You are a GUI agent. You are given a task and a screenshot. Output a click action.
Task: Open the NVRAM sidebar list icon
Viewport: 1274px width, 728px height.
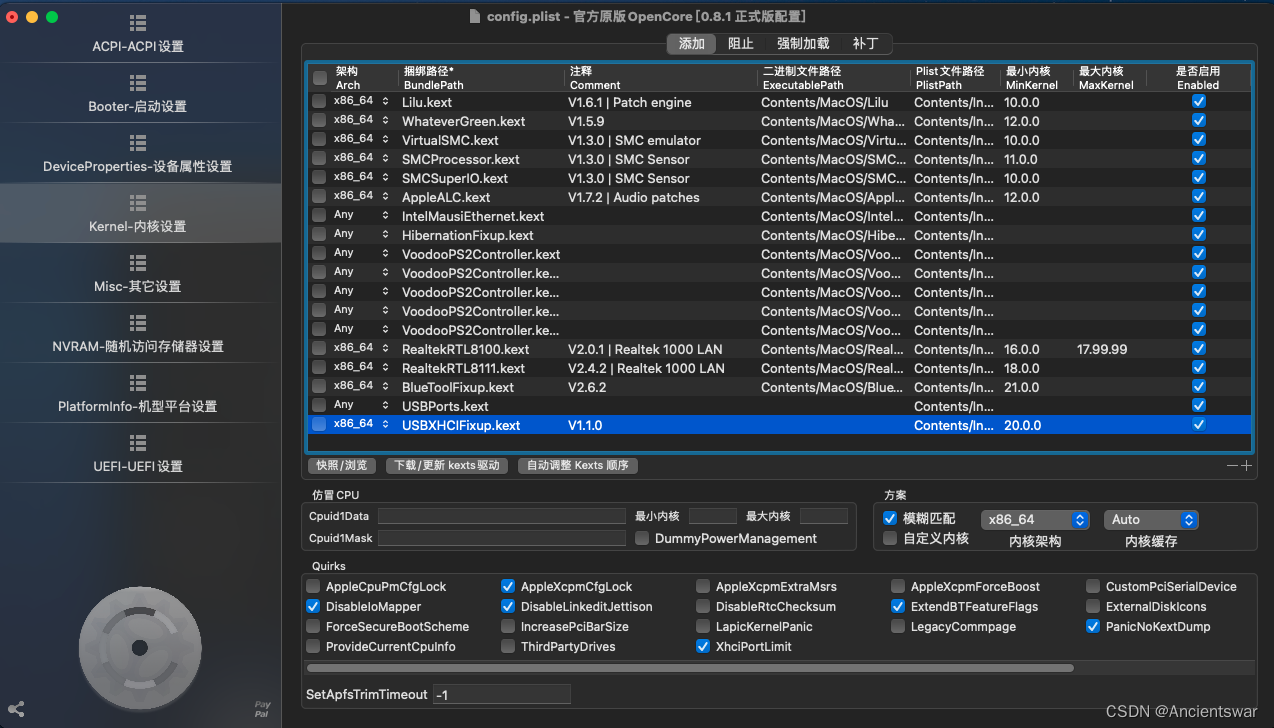pyautogui.click(x=138, y=324)
